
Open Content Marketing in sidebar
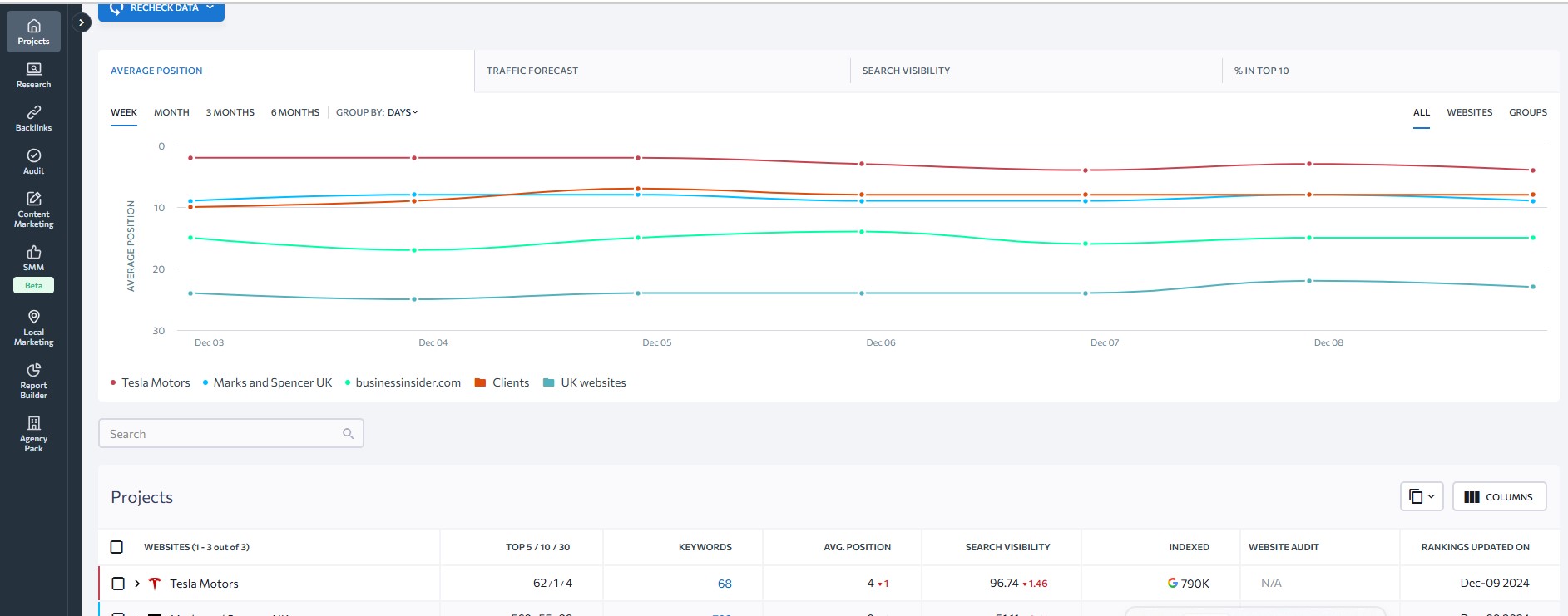(33, 209)
